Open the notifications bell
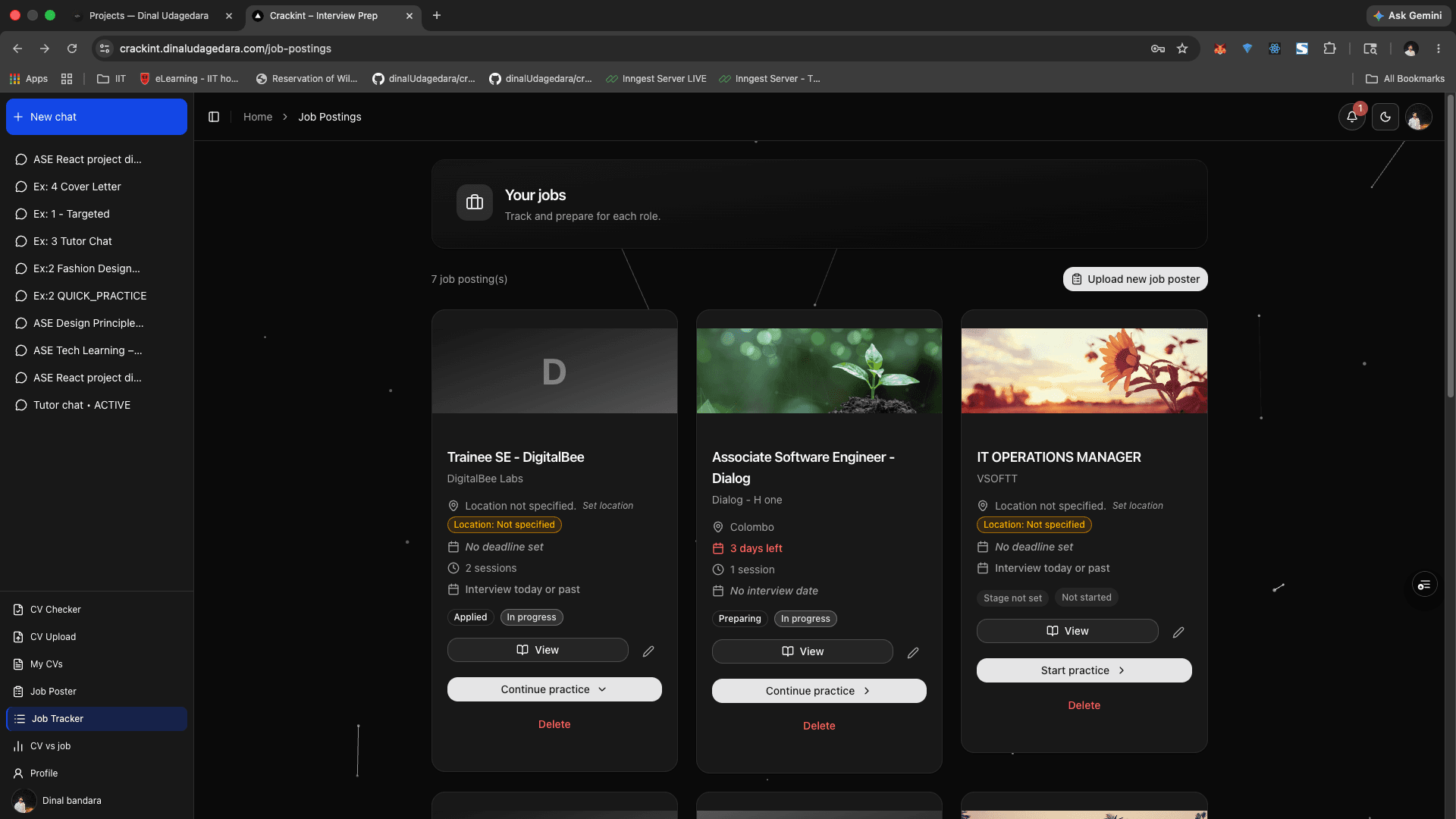Image resolution: width=1456 pixels, height=819 pixels. (1352, 117)
